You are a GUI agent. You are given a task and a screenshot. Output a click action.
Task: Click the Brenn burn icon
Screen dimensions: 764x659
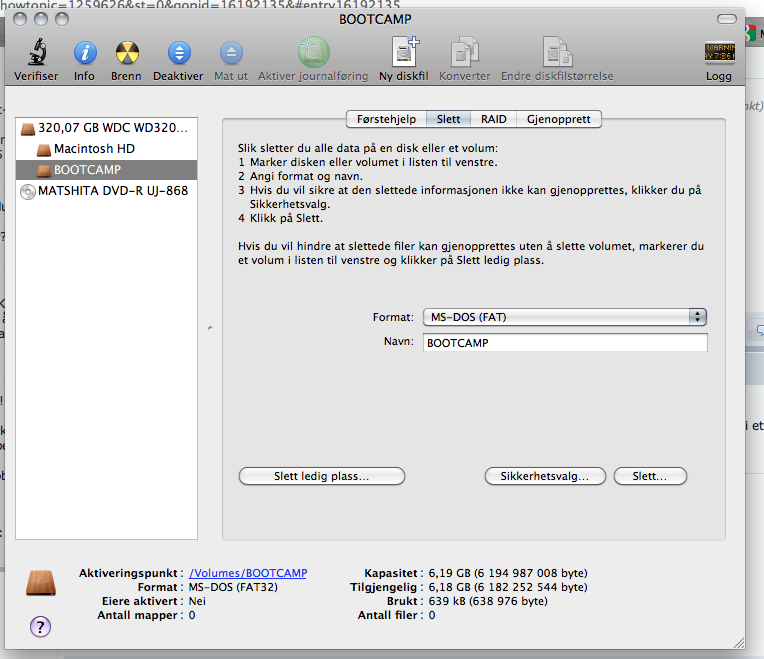click(x=127, y=53)
